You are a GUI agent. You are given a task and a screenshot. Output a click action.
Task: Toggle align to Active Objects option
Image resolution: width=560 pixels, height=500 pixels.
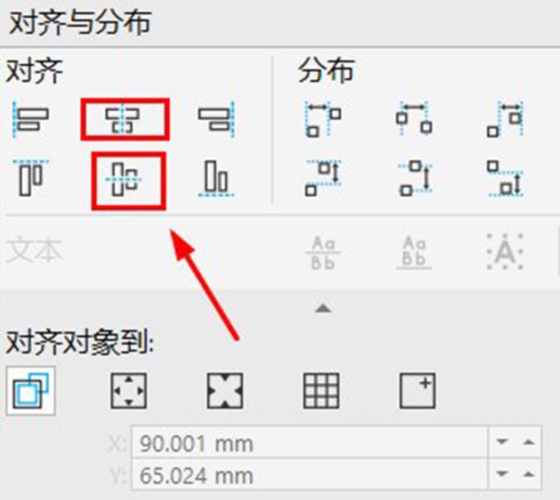(x=31, y=391)
